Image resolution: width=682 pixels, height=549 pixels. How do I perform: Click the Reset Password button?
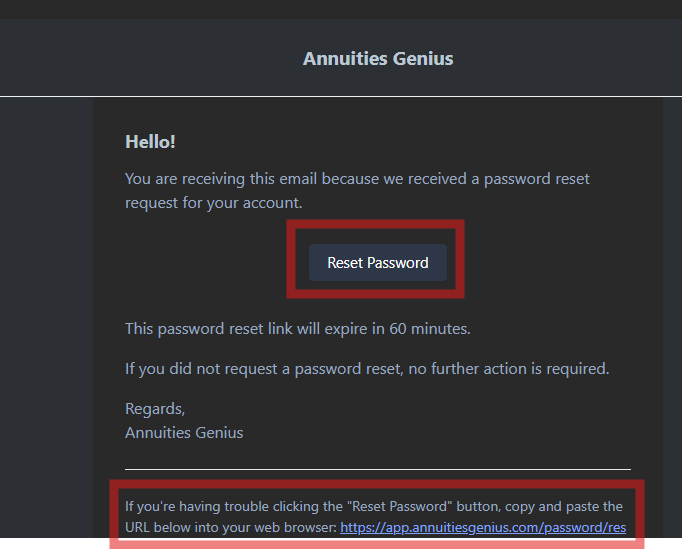point(377,263)
